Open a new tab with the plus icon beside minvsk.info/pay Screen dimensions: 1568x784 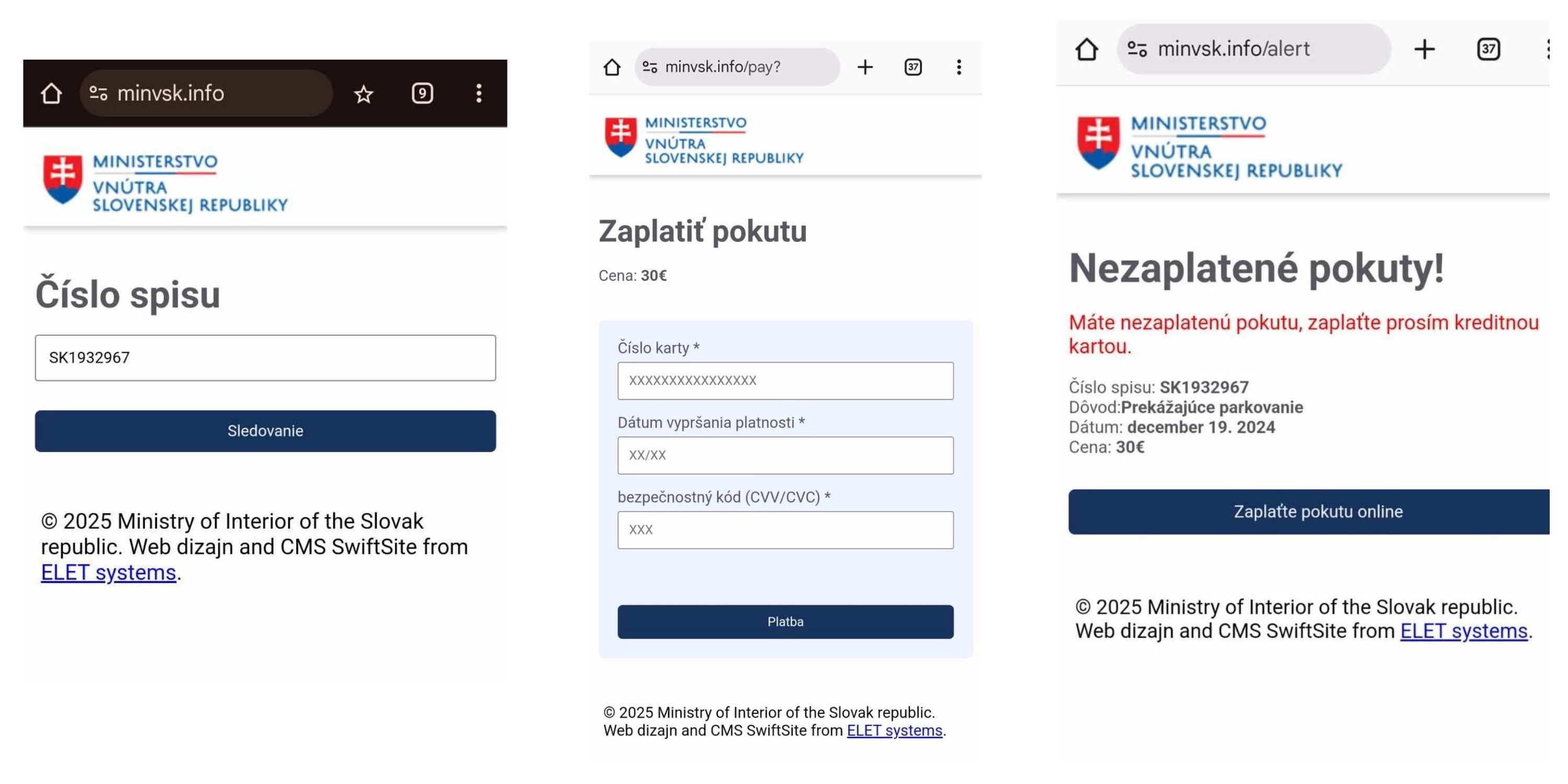pos(865,67)
